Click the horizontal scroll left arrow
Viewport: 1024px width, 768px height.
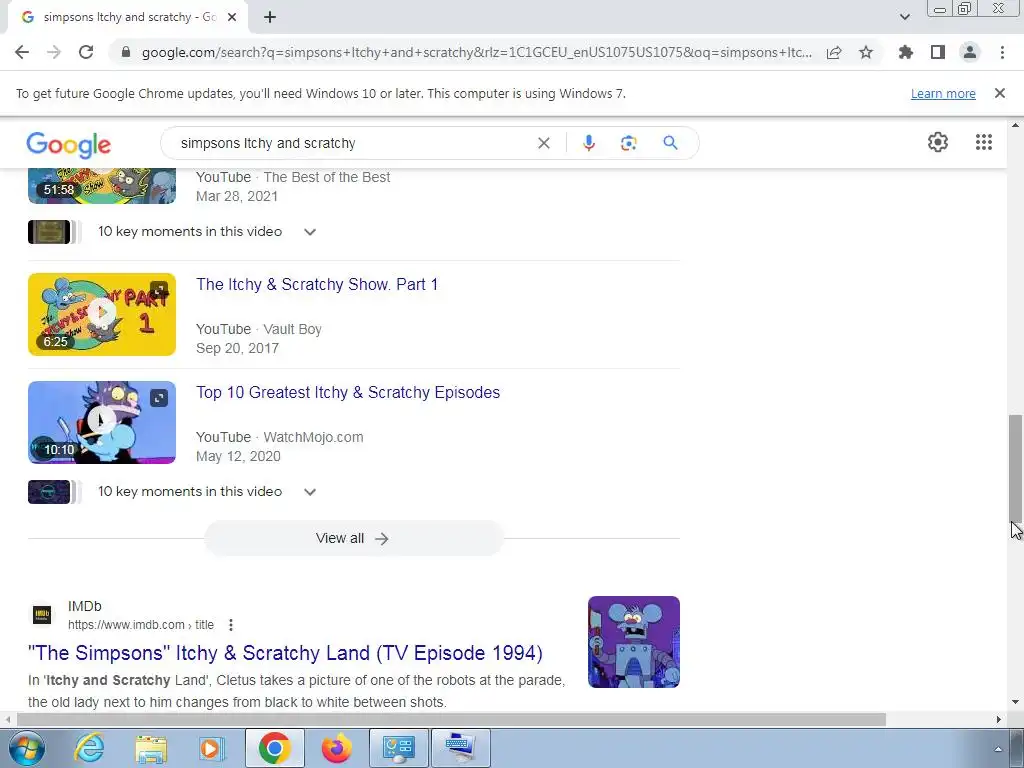[7, 719]
